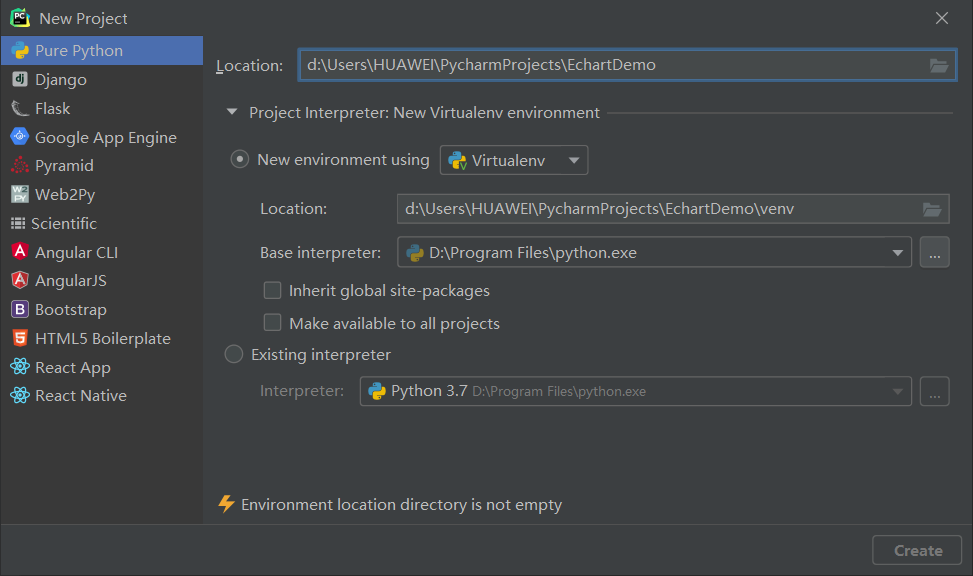Select React App project type
Screen dimensions: 973x576
[102, 367]
